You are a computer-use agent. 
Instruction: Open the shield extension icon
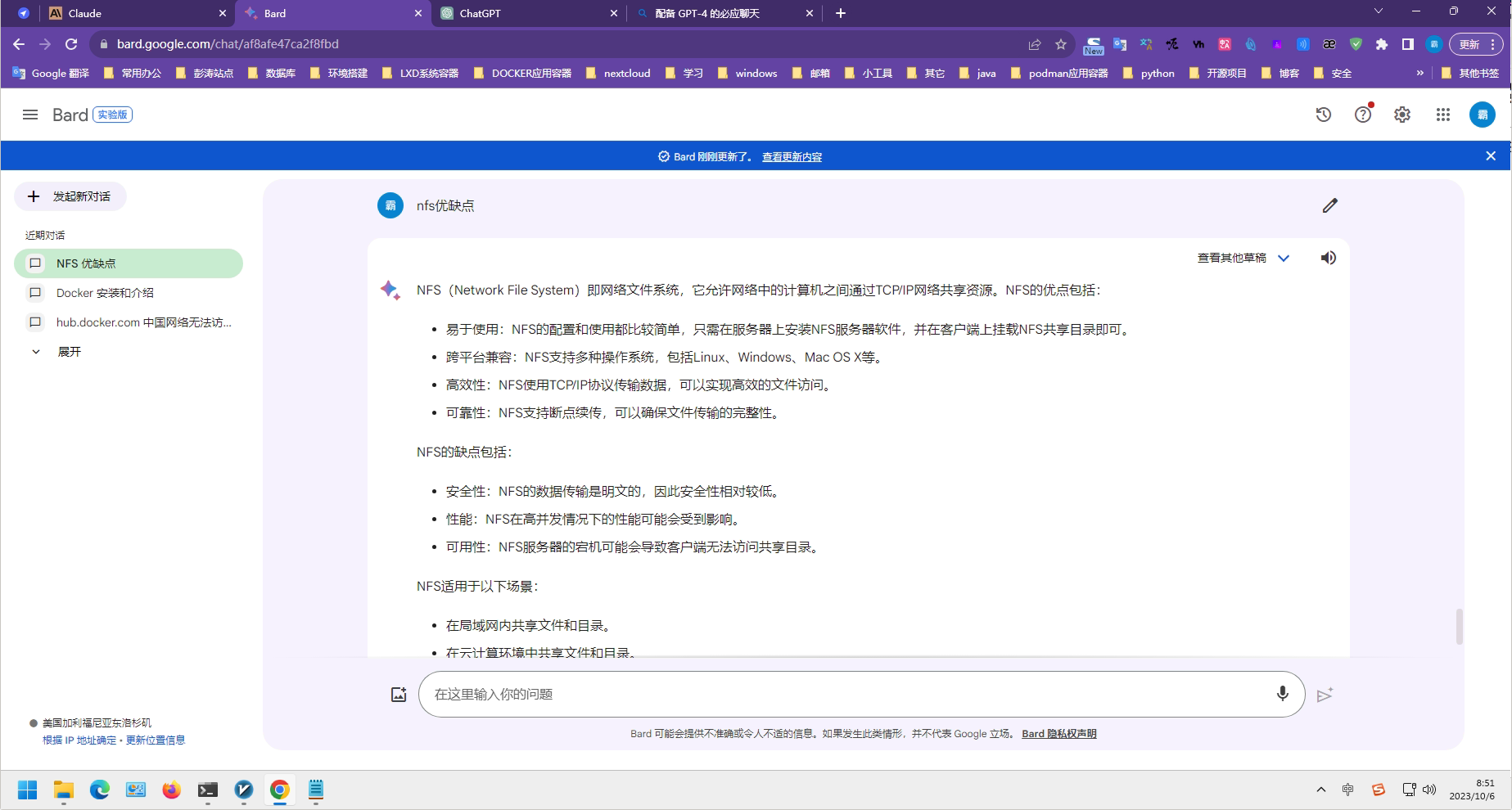pyautogui.click(x=1356, y=44)
